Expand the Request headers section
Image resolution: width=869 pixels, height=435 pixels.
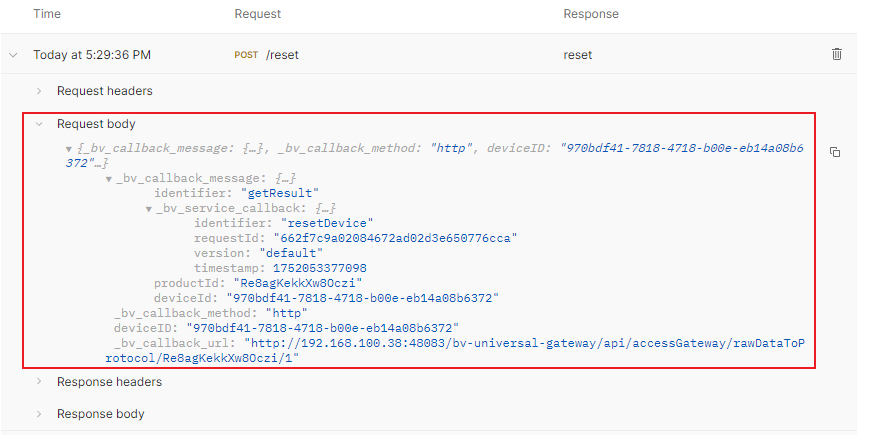tap(39, 91)
